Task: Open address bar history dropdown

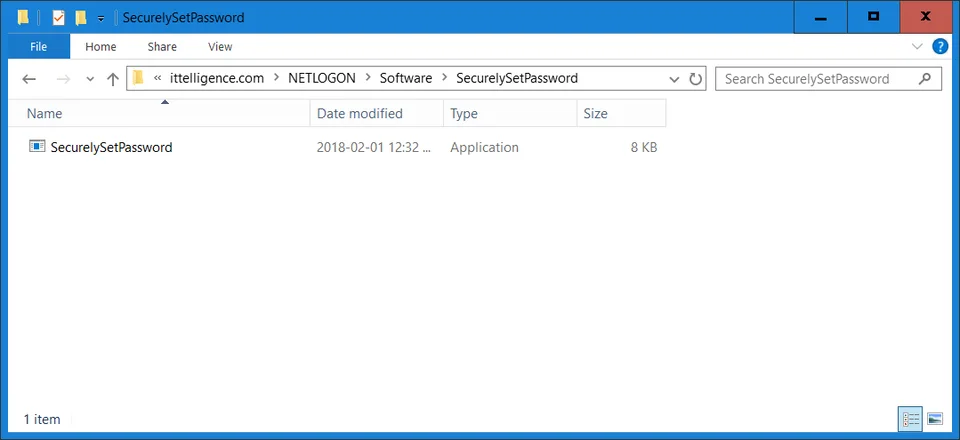Action: pyautogui.click(x=674, y=79)
